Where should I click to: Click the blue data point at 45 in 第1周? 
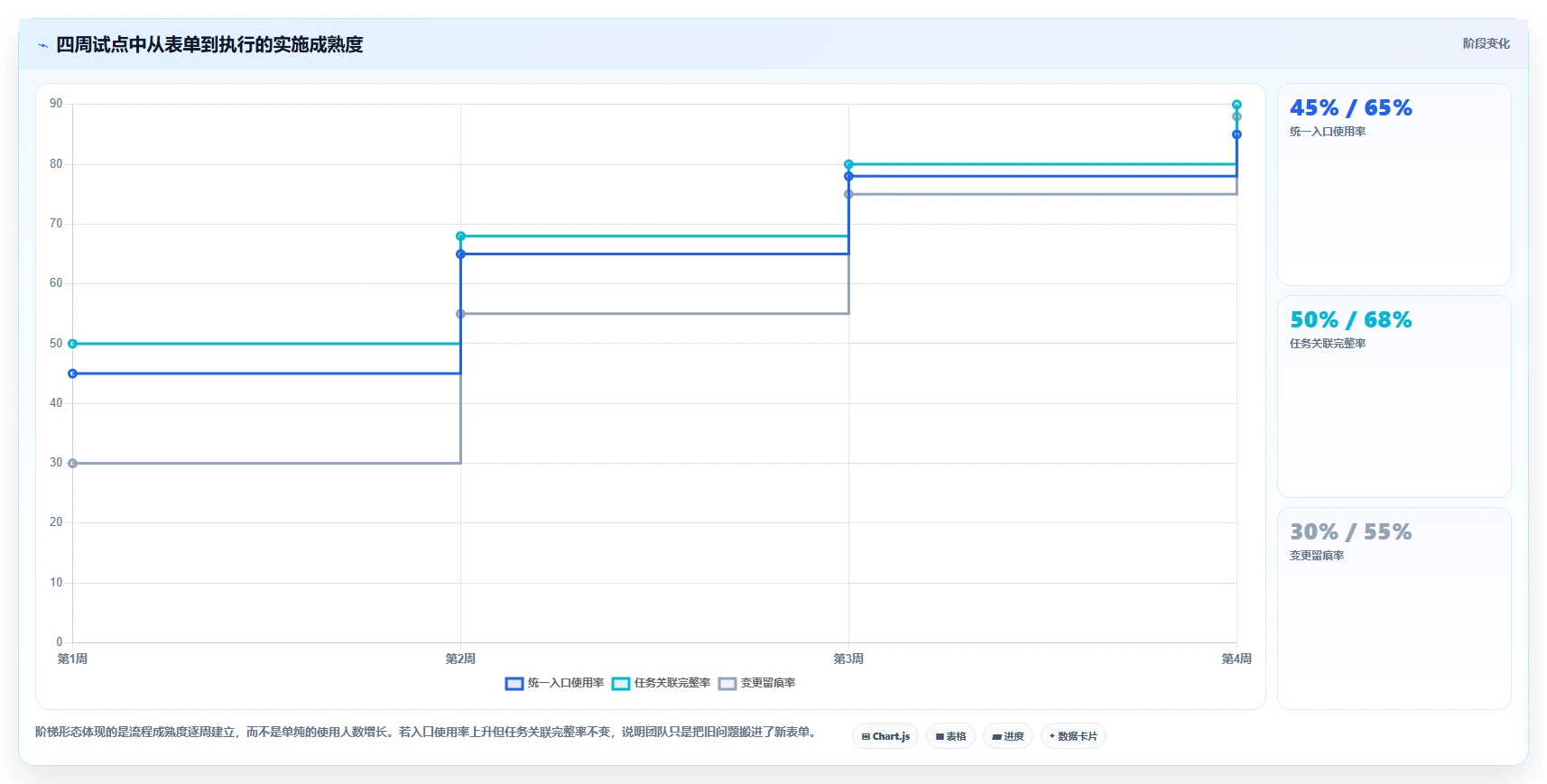tap(73, 374)
